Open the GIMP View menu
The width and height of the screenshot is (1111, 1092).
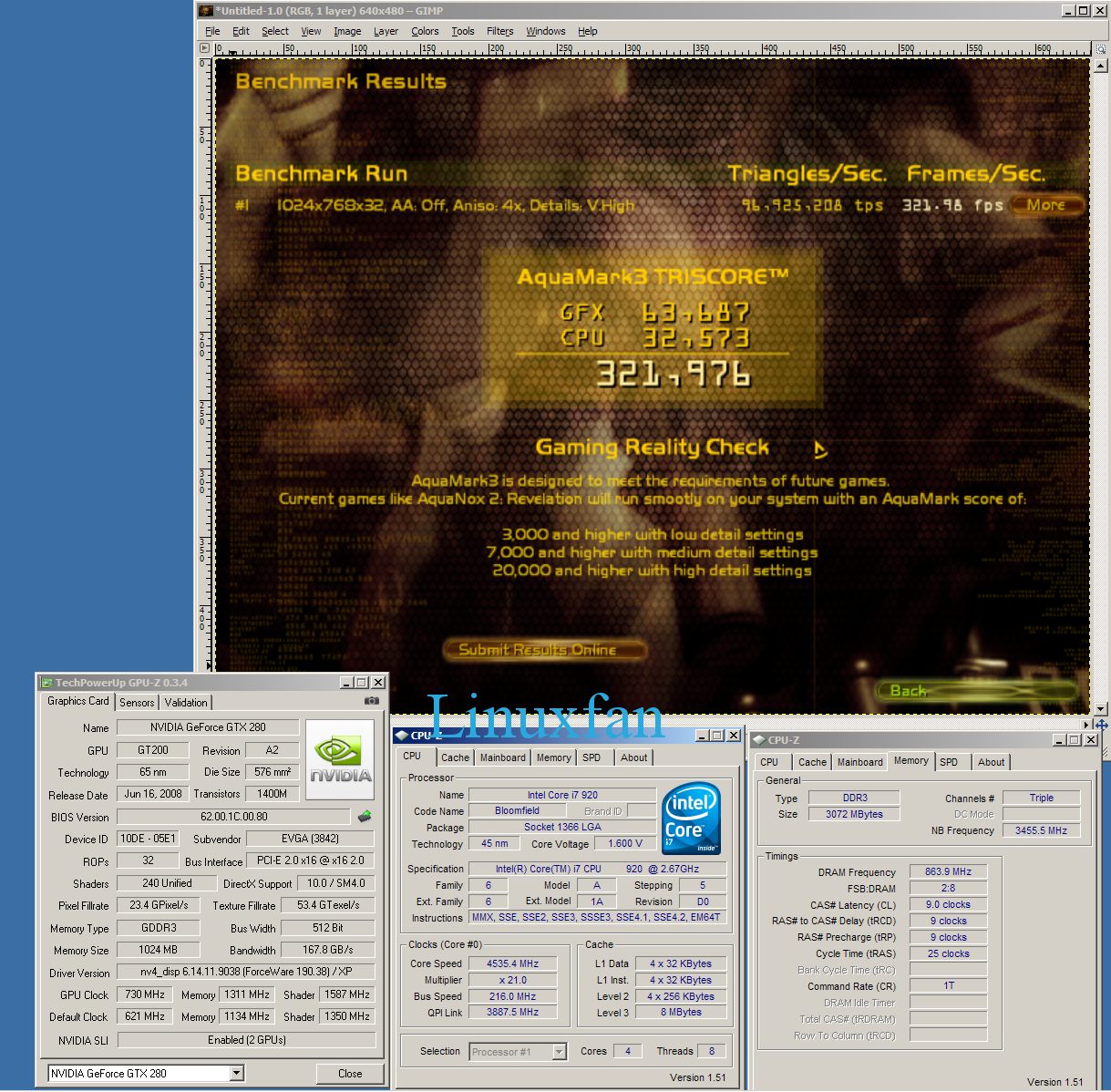311,31
